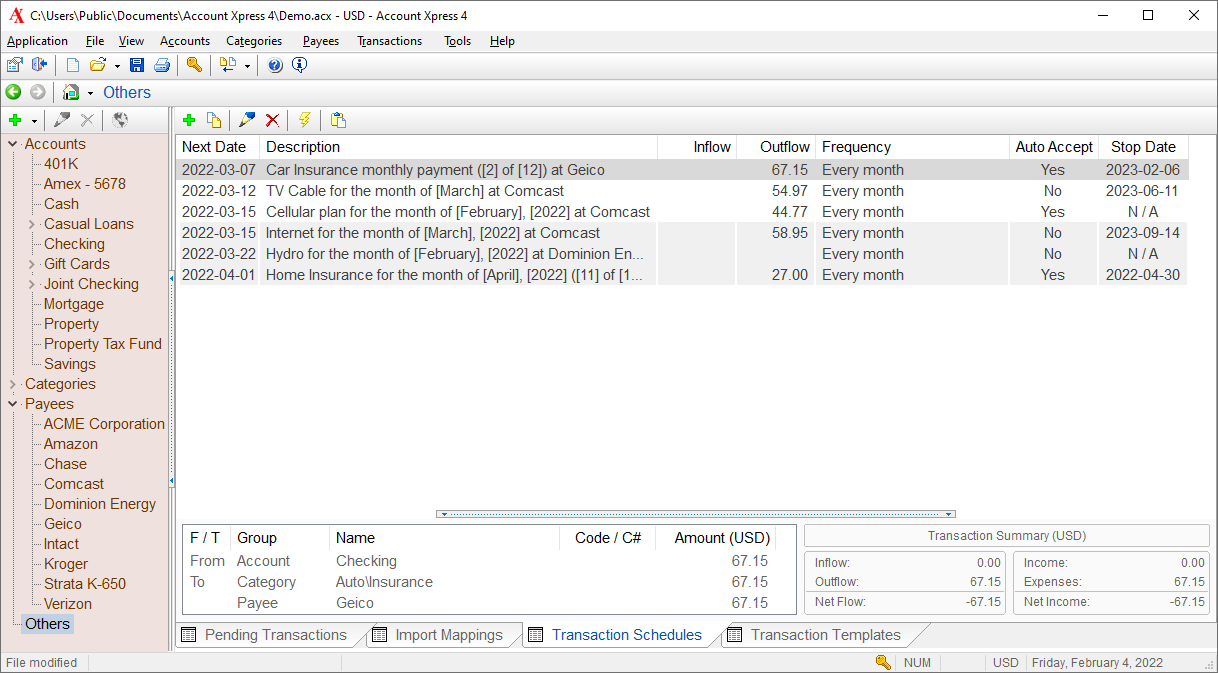Viewport: 1218px width, 673px height.
Task: Click the blue question mark help icon
Action: 275,66
